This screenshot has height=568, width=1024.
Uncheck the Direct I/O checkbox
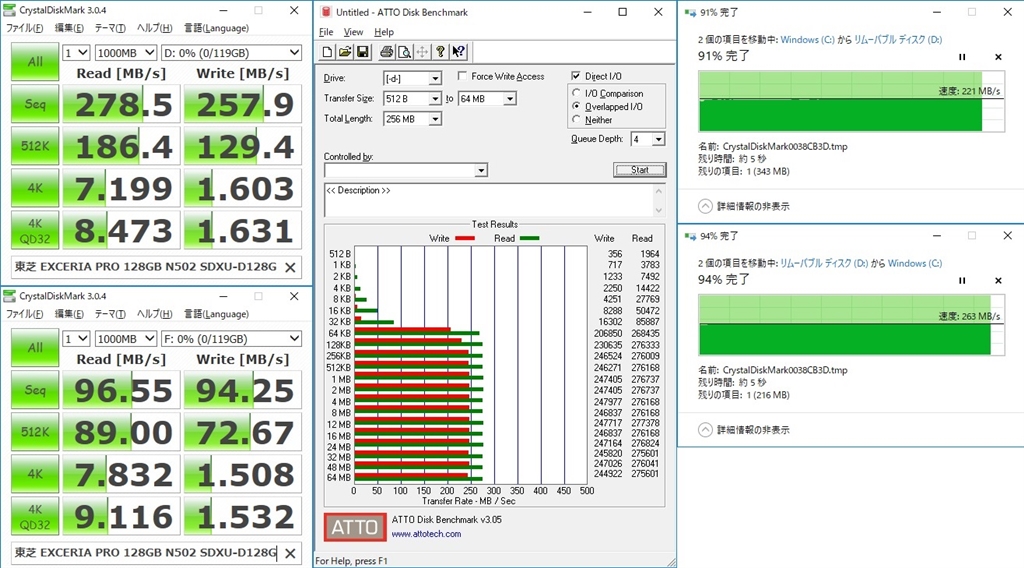pos(576,76)
